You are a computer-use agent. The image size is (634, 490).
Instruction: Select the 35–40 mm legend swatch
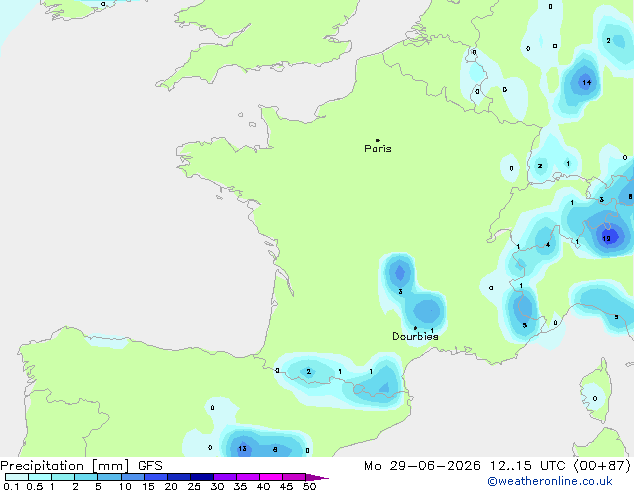pos(247,477)
